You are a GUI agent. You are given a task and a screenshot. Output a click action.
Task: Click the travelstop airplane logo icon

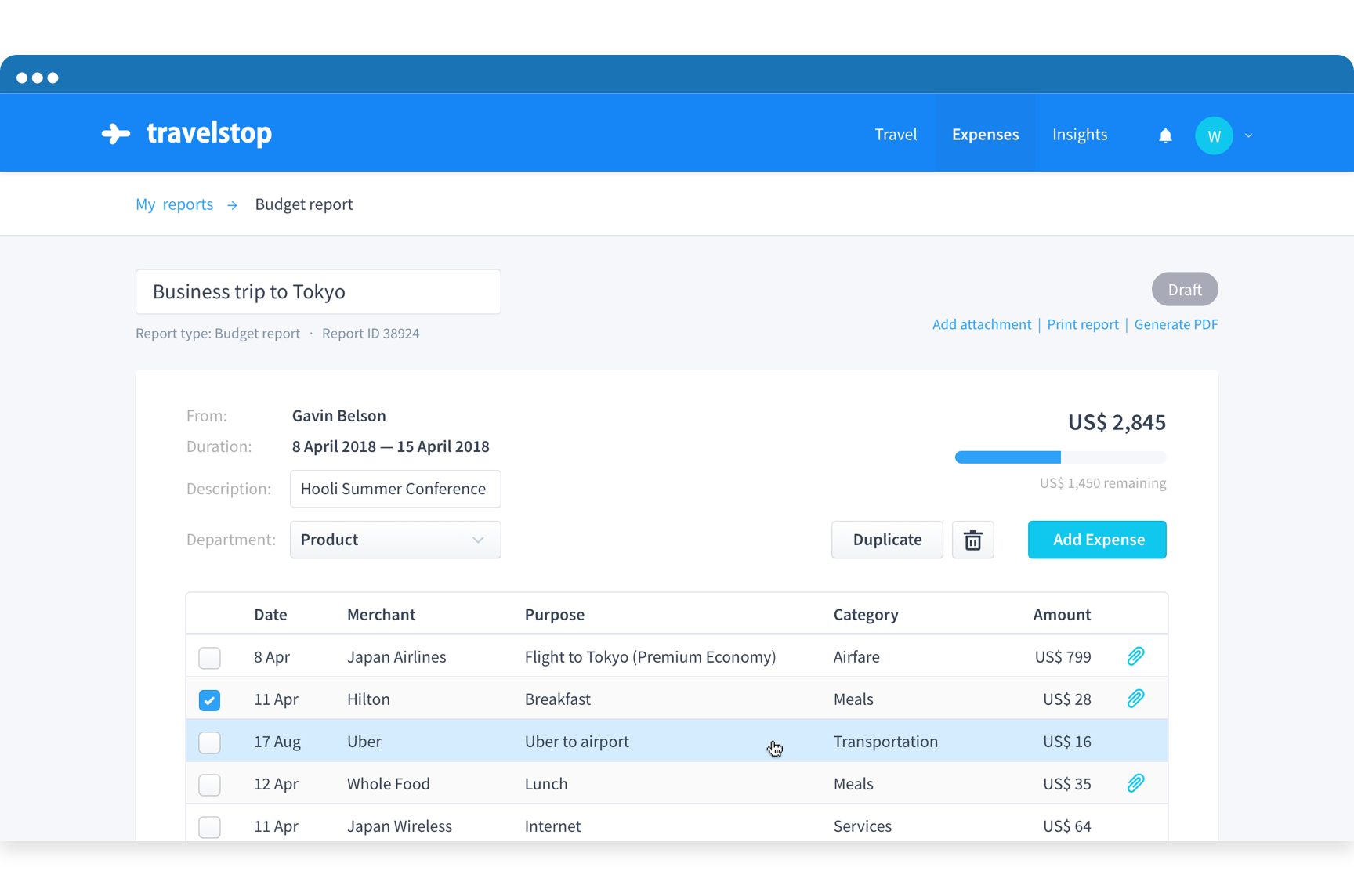click(116, 134)
